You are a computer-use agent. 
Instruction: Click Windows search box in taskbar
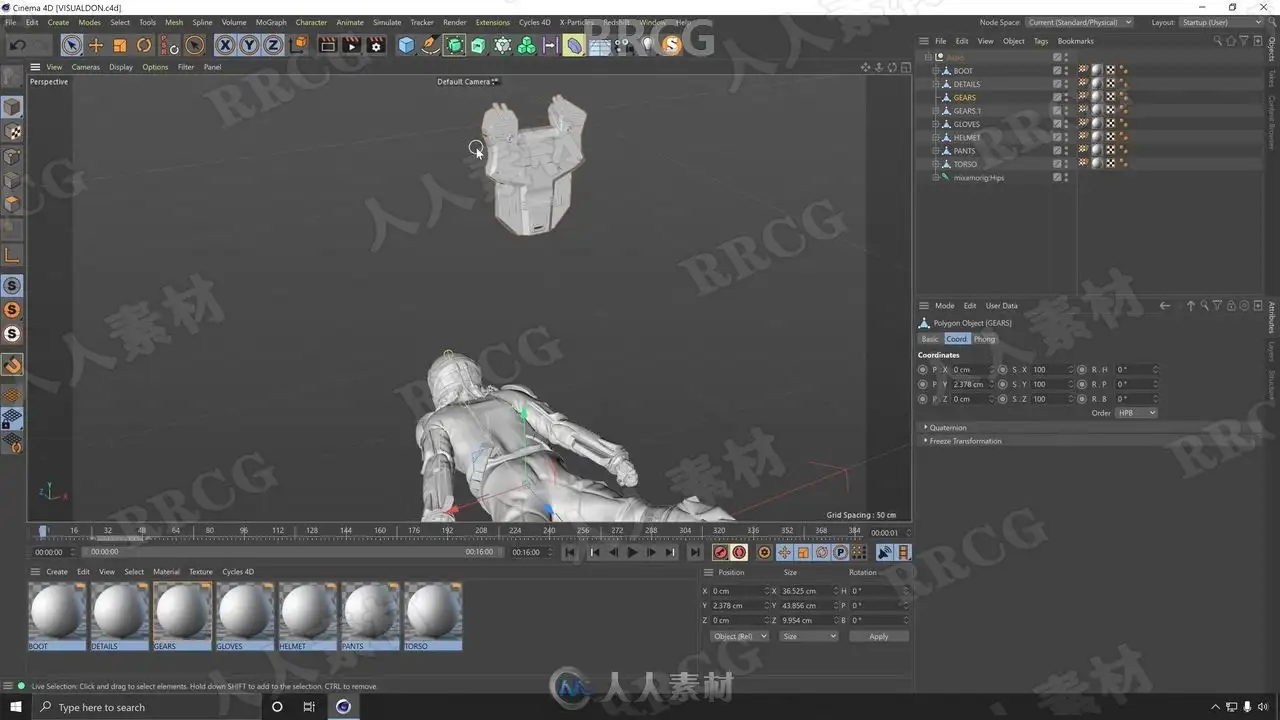click(x=140, y=707)
